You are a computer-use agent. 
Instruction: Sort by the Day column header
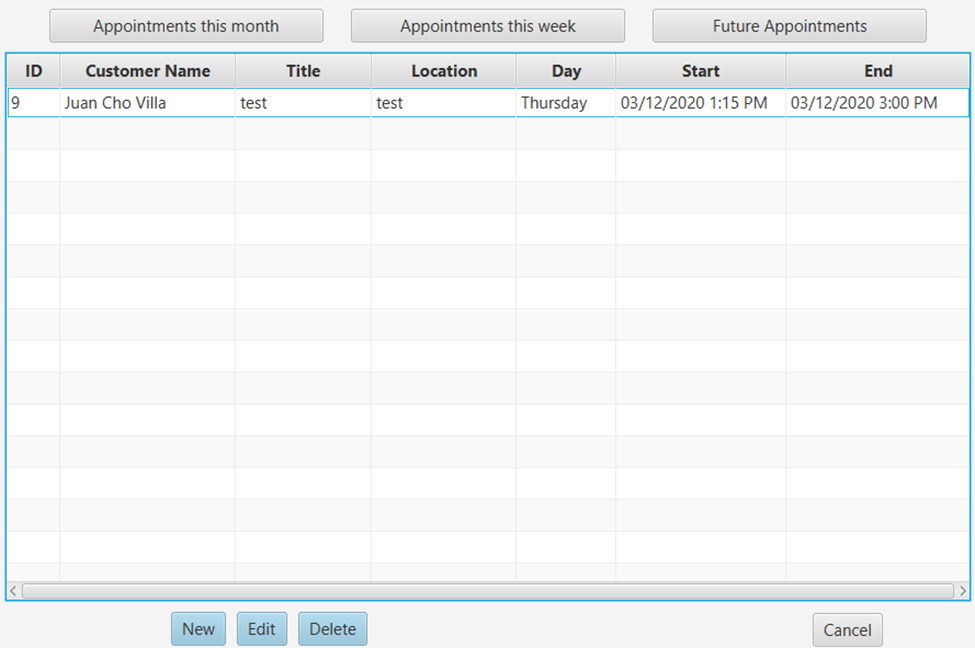coord(566,71)
